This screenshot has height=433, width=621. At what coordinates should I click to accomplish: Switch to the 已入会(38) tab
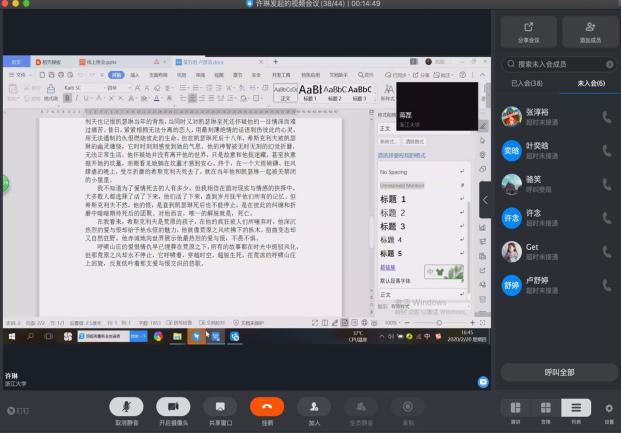tap(527, 83)
